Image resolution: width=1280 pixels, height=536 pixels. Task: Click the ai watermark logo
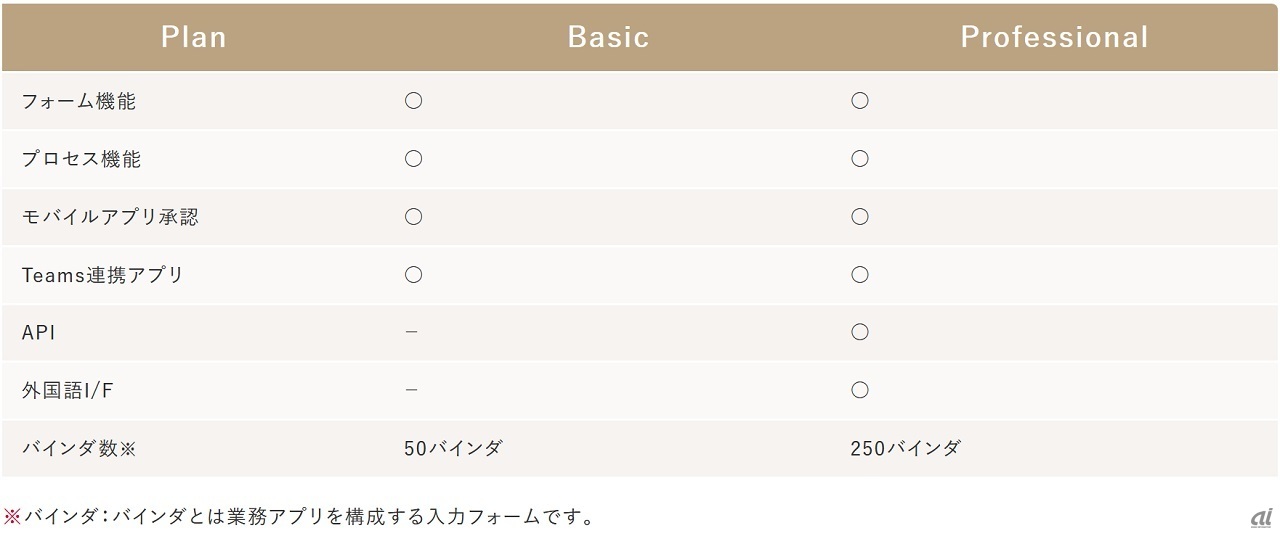coord(1260,517)
